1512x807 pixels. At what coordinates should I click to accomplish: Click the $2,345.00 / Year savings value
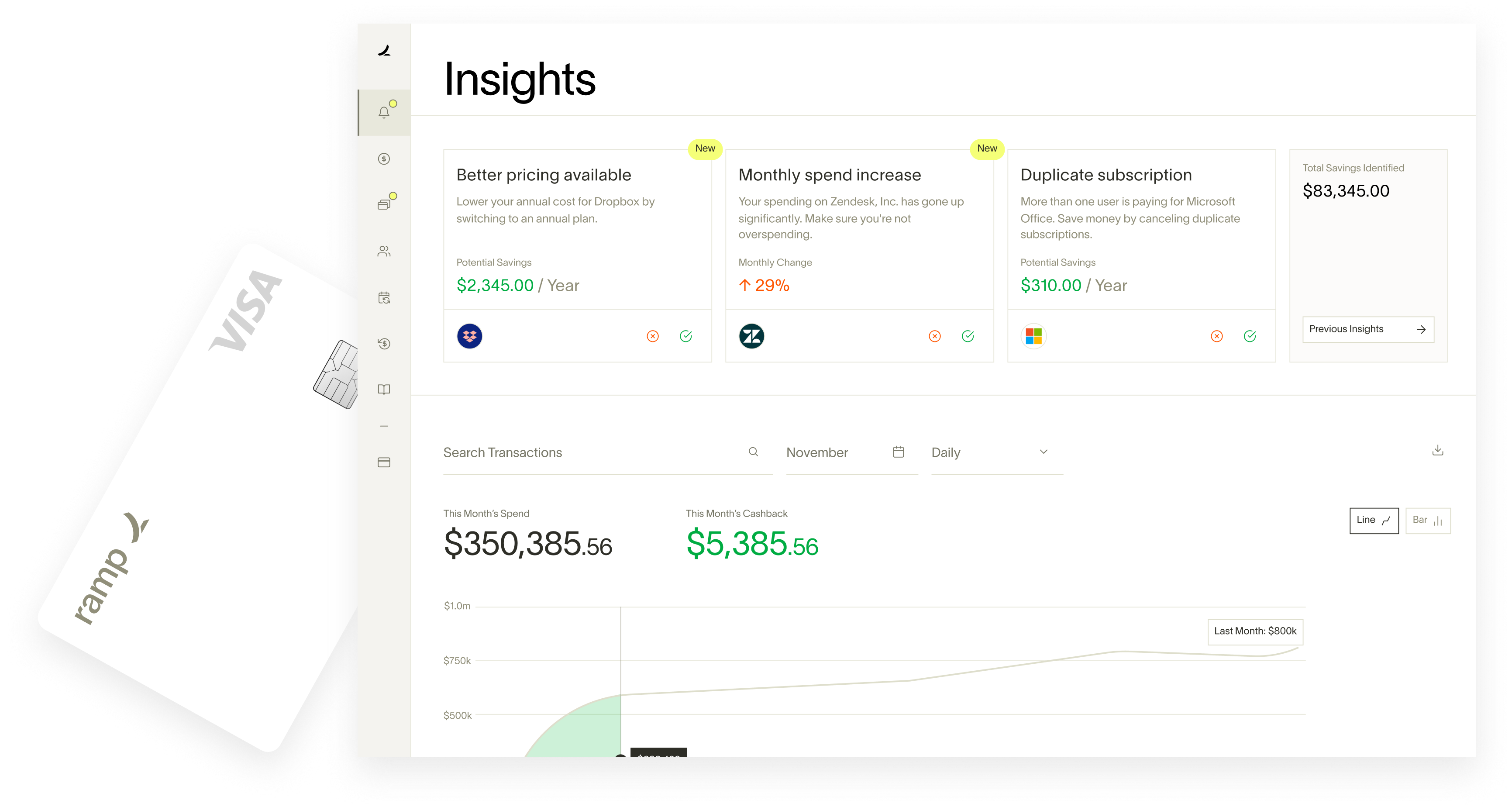click(x=518, y=285)
